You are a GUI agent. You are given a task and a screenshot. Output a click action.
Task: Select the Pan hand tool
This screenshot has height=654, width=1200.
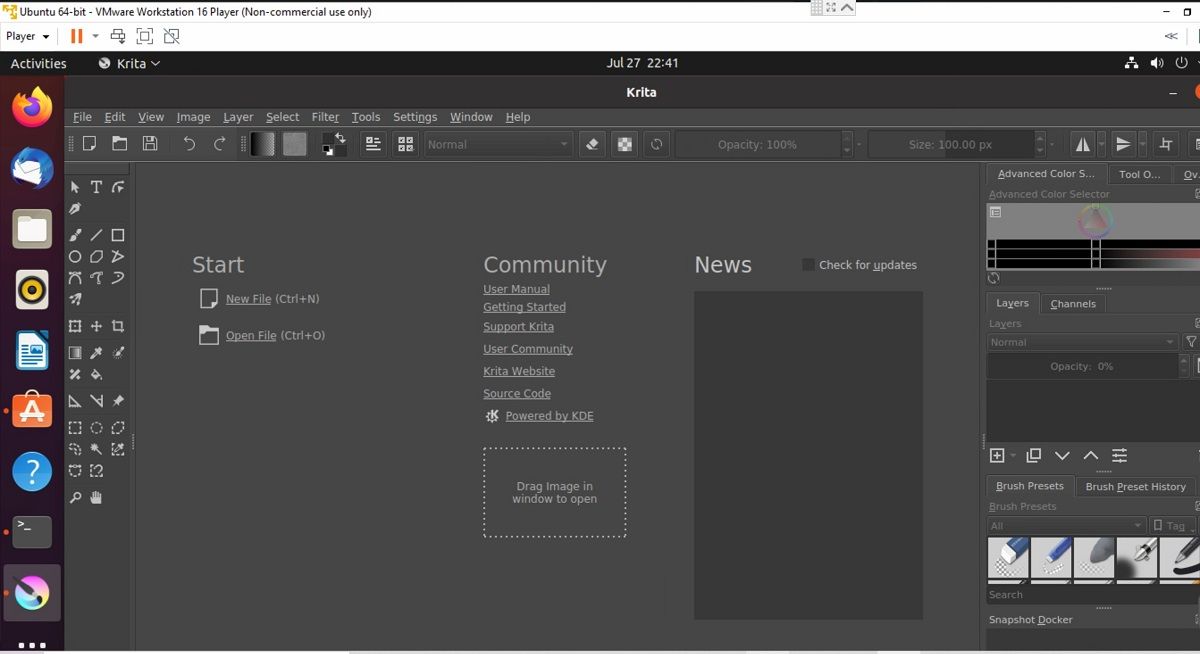coord(96,497)
